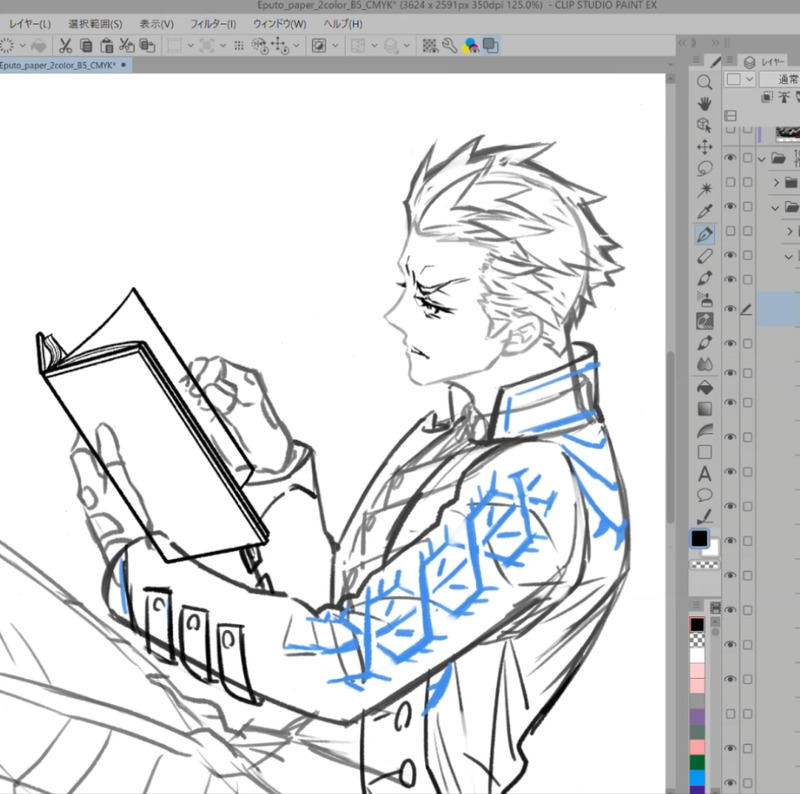This screenshot has width=800, height=794.
Task: Open the 表示(V) menu
Action: 157,24
